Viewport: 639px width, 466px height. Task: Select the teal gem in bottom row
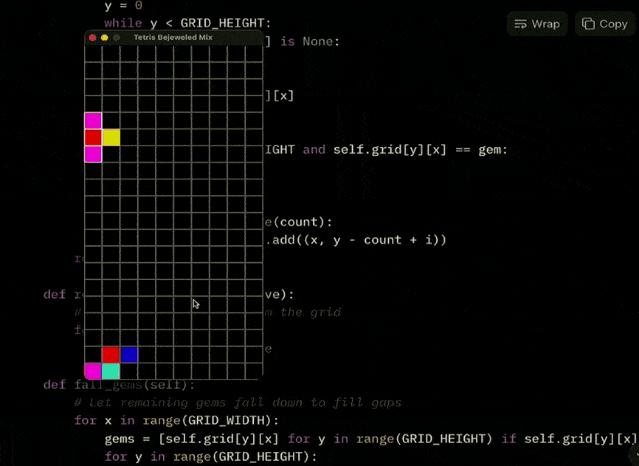point(111,371)
